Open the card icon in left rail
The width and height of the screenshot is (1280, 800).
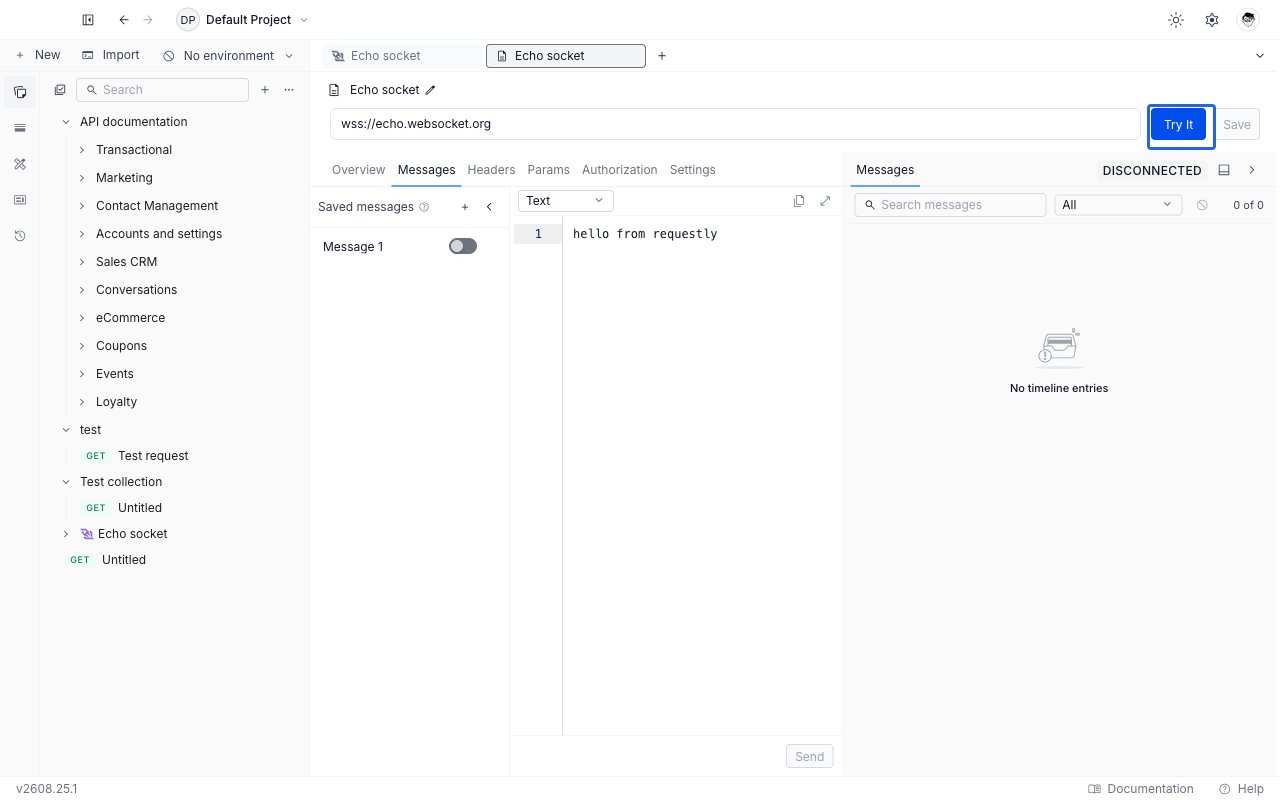pos(20,200)
